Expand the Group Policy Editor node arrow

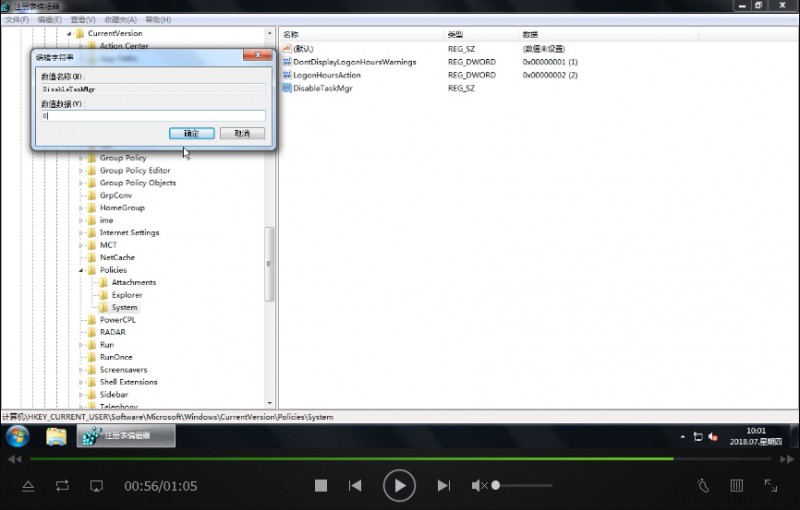pos(81,170)
